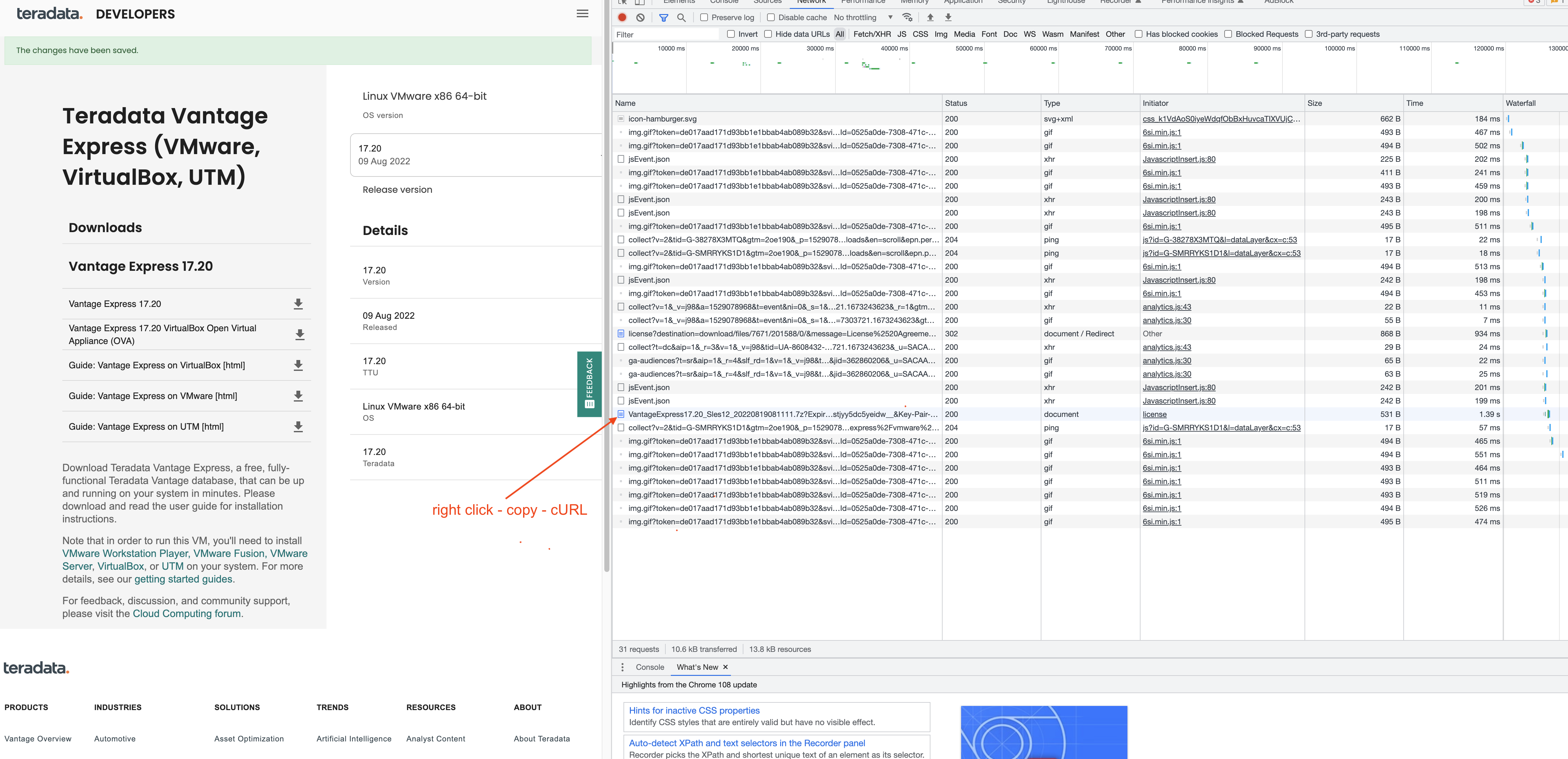Tick the Hide data URLs checkbox
1568x759 pixels.
point(768,34)
